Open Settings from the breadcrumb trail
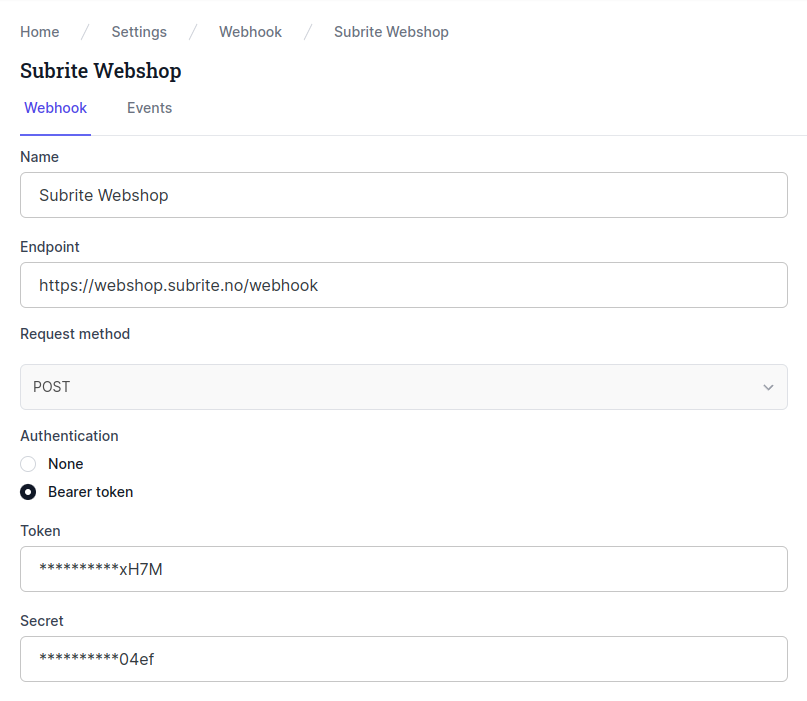Screen dimensions: 807x701 [x=139, y=31]
